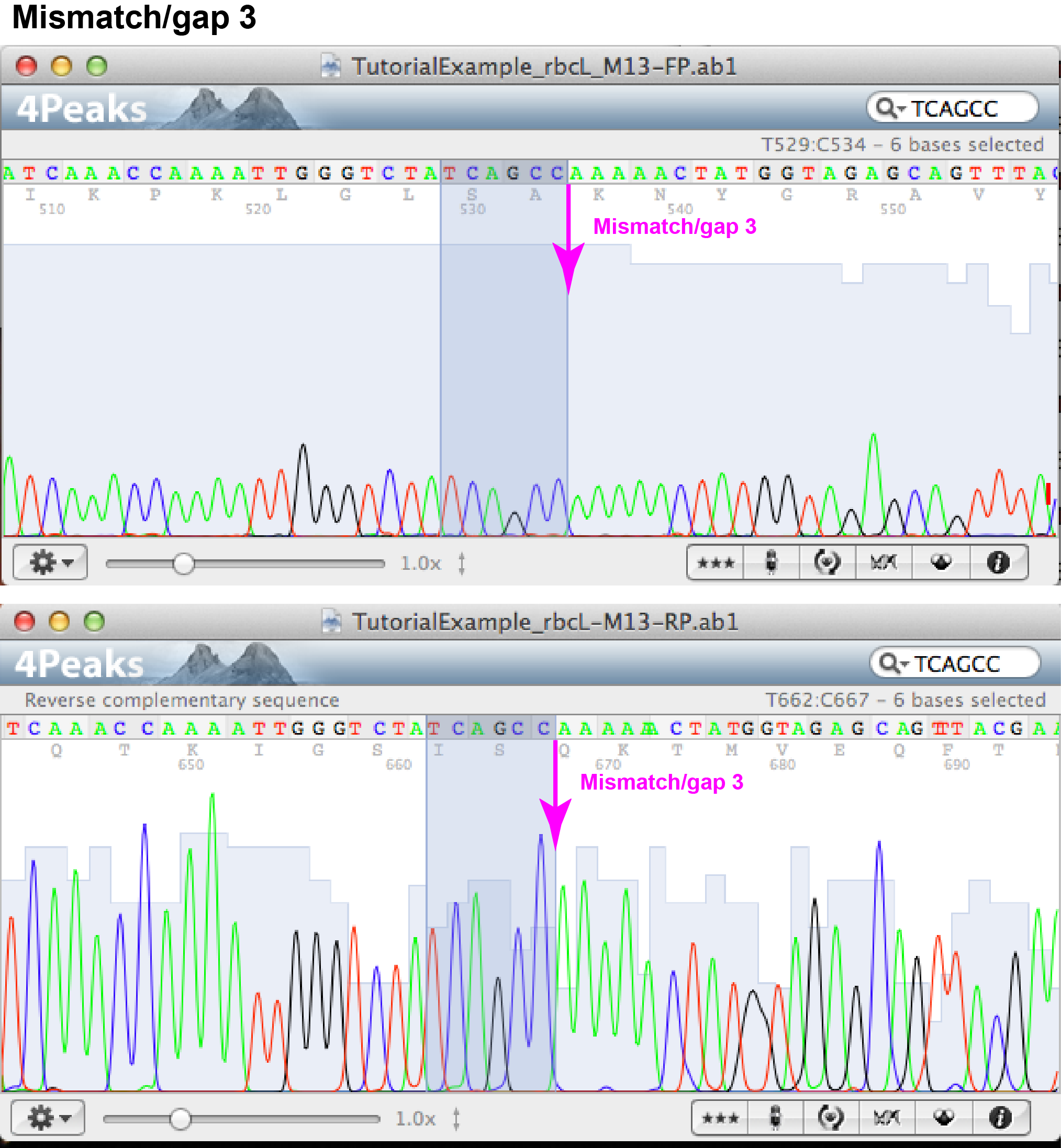Click the DNA translation icon in the FP window

click(884, 562)
